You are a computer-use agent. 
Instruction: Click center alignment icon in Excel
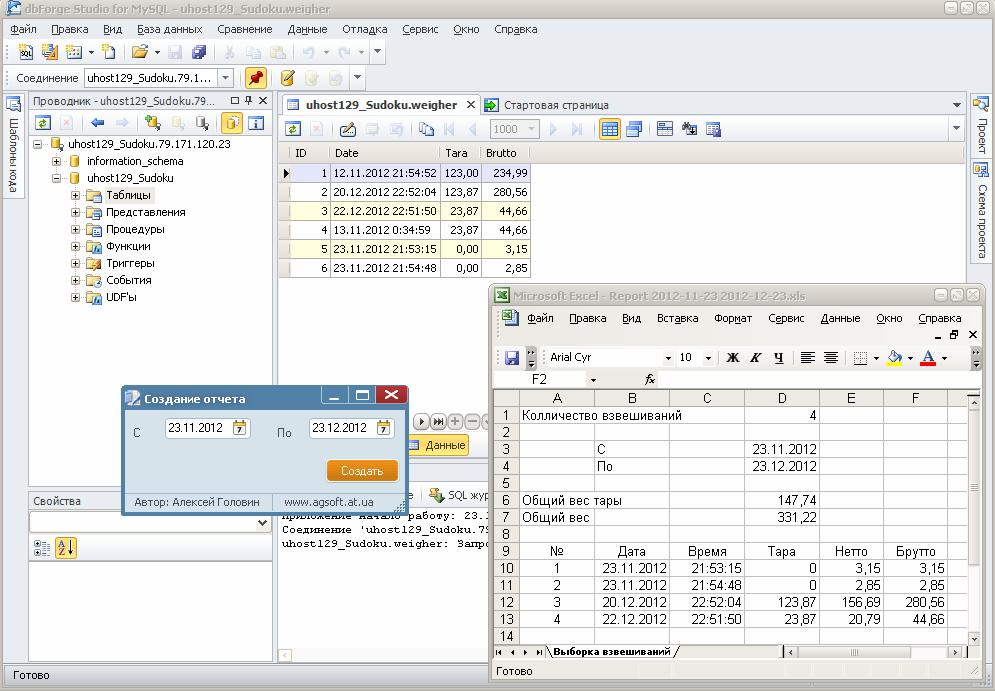tap(831, 358)
